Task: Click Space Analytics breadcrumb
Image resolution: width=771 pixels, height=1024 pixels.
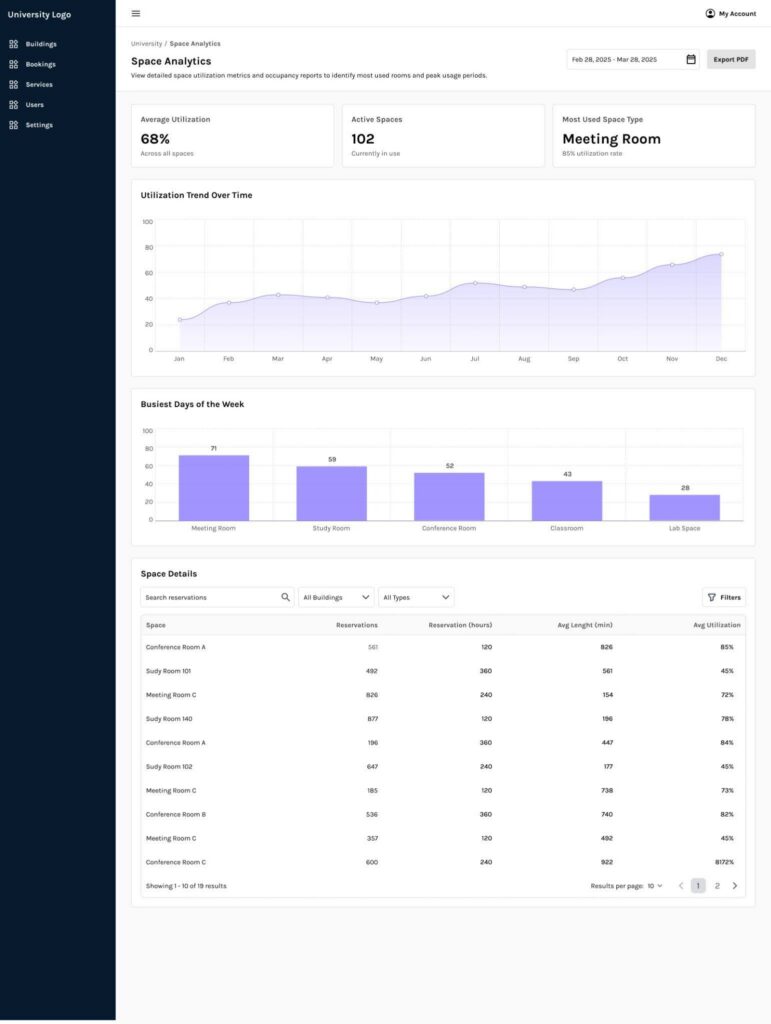Action: [195, 44]
